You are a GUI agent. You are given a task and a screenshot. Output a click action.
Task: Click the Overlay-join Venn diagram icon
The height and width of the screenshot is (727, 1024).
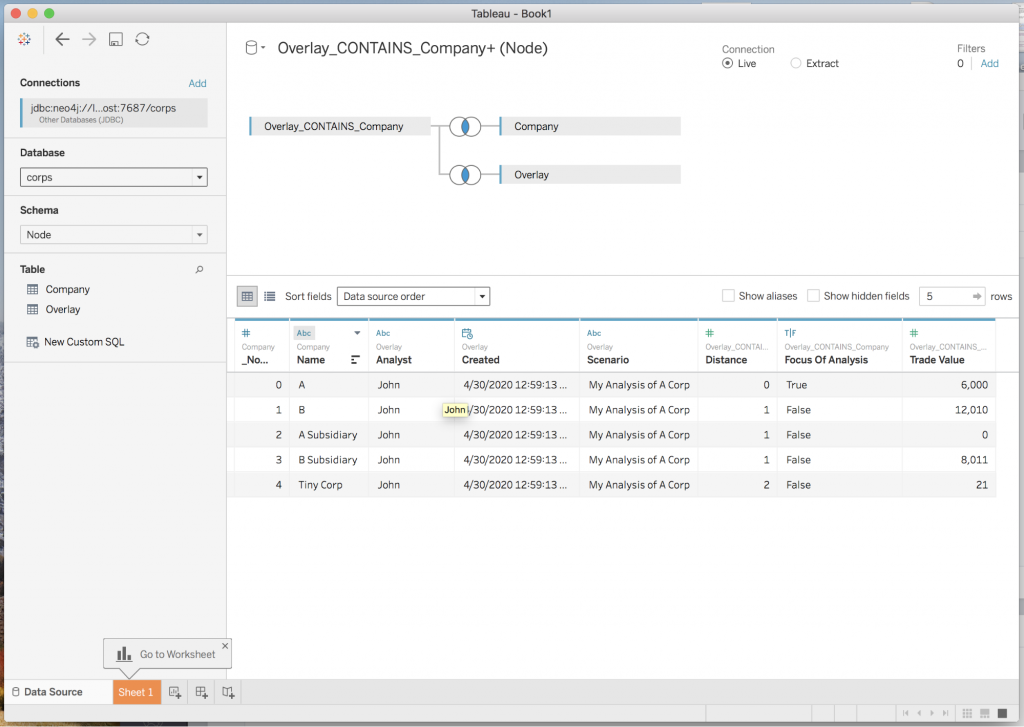(x=465, y=175)
